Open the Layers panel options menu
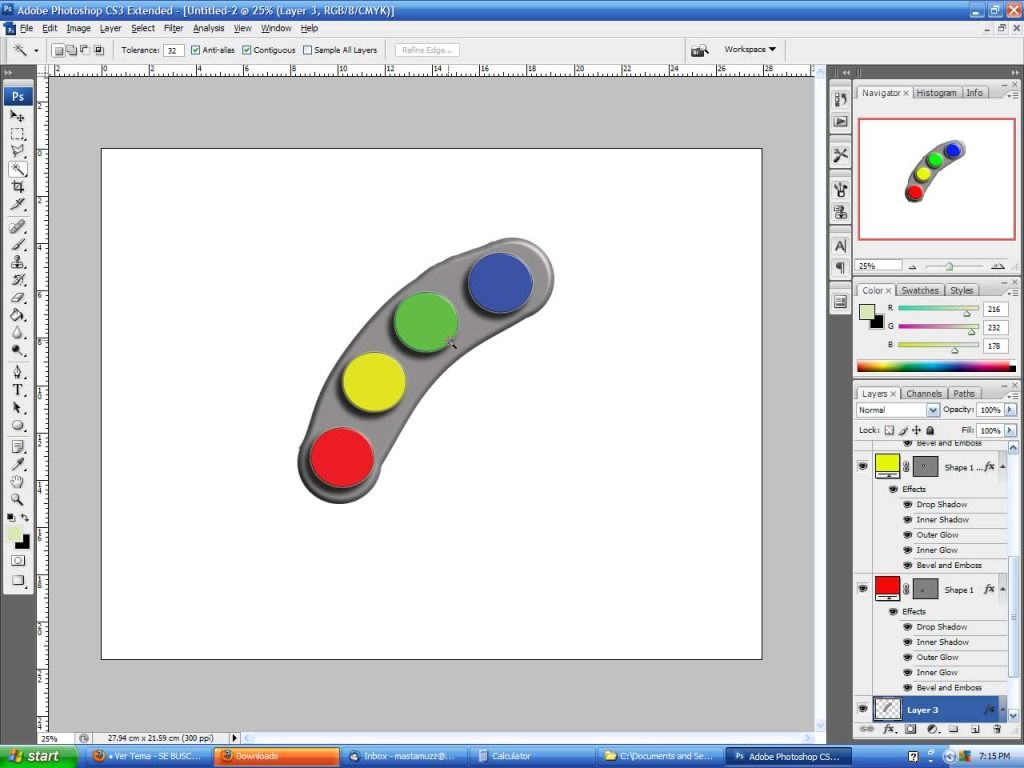 pyautogui.click(x=1012, y=396)
